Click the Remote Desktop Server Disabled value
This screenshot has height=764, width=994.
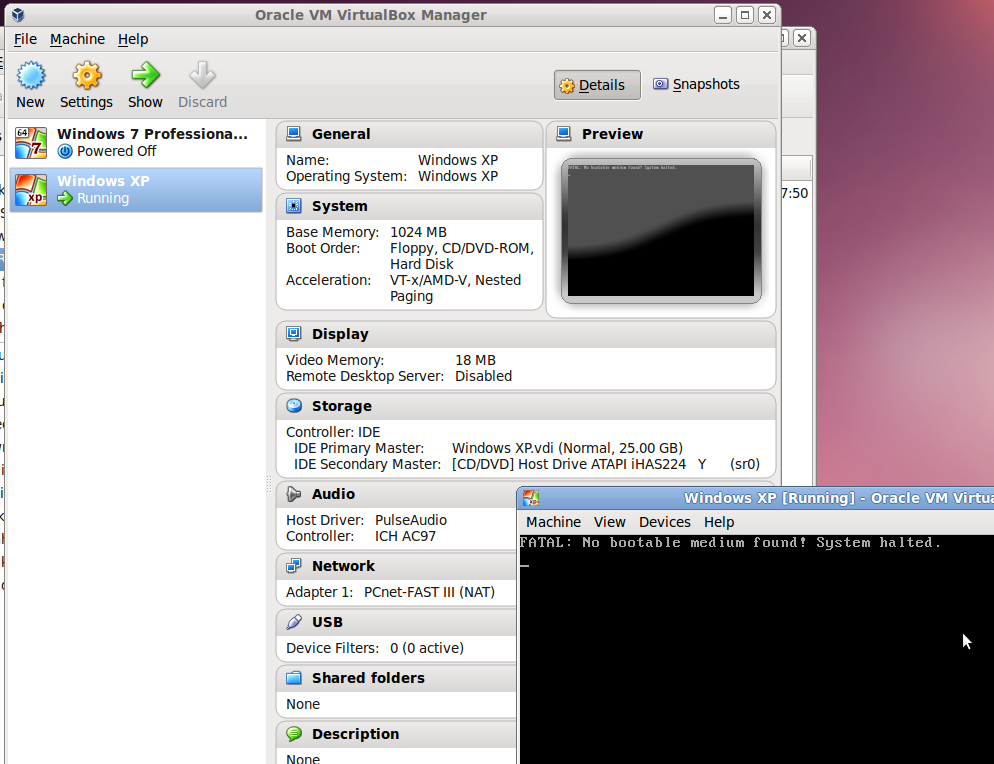(483, 376)
